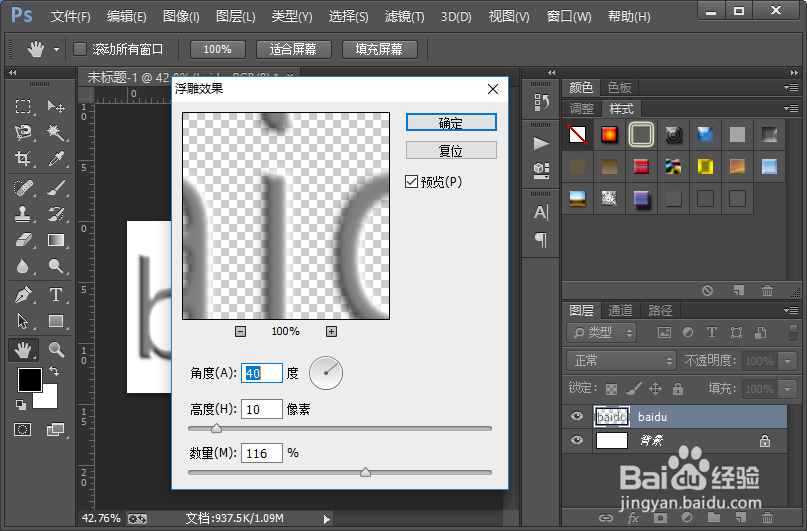Change screen mode icon in toolbox
Viewport: 807px width, 531px height.
(55, 430)
